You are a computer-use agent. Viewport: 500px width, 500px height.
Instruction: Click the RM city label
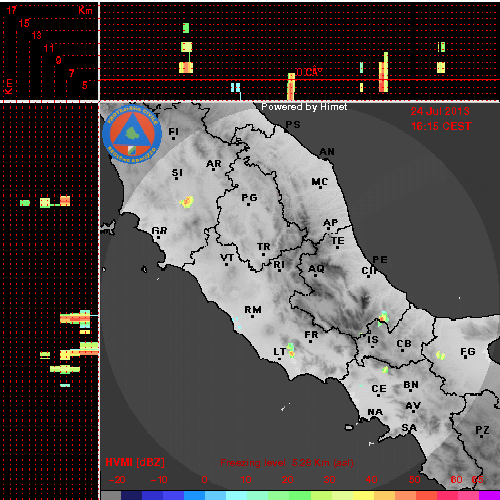click(x=253, y=310)
